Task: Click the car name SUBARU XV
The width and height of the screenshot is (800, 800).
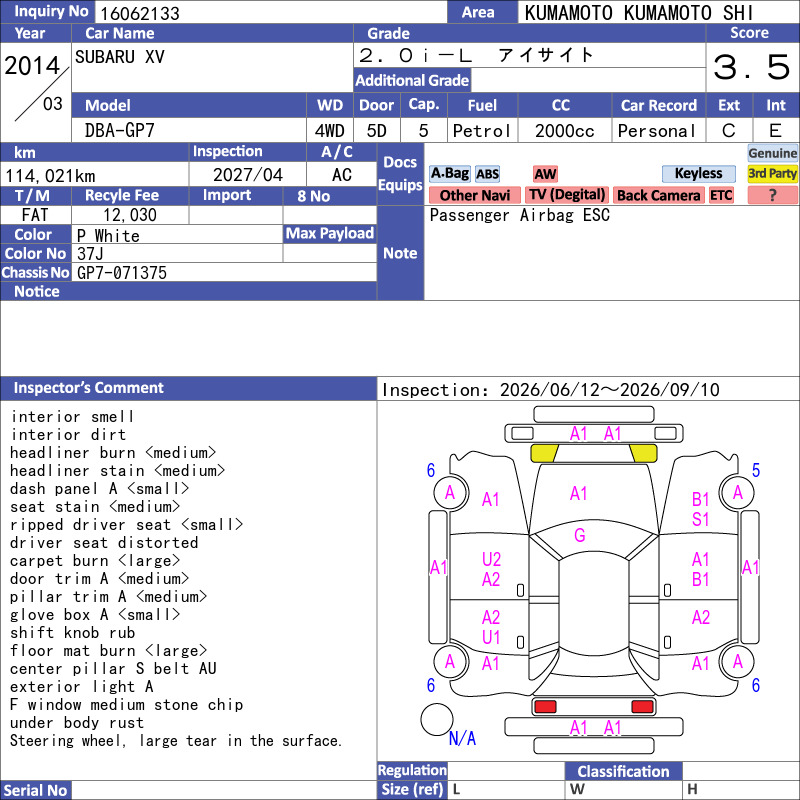Action: [x=120, y=56]
